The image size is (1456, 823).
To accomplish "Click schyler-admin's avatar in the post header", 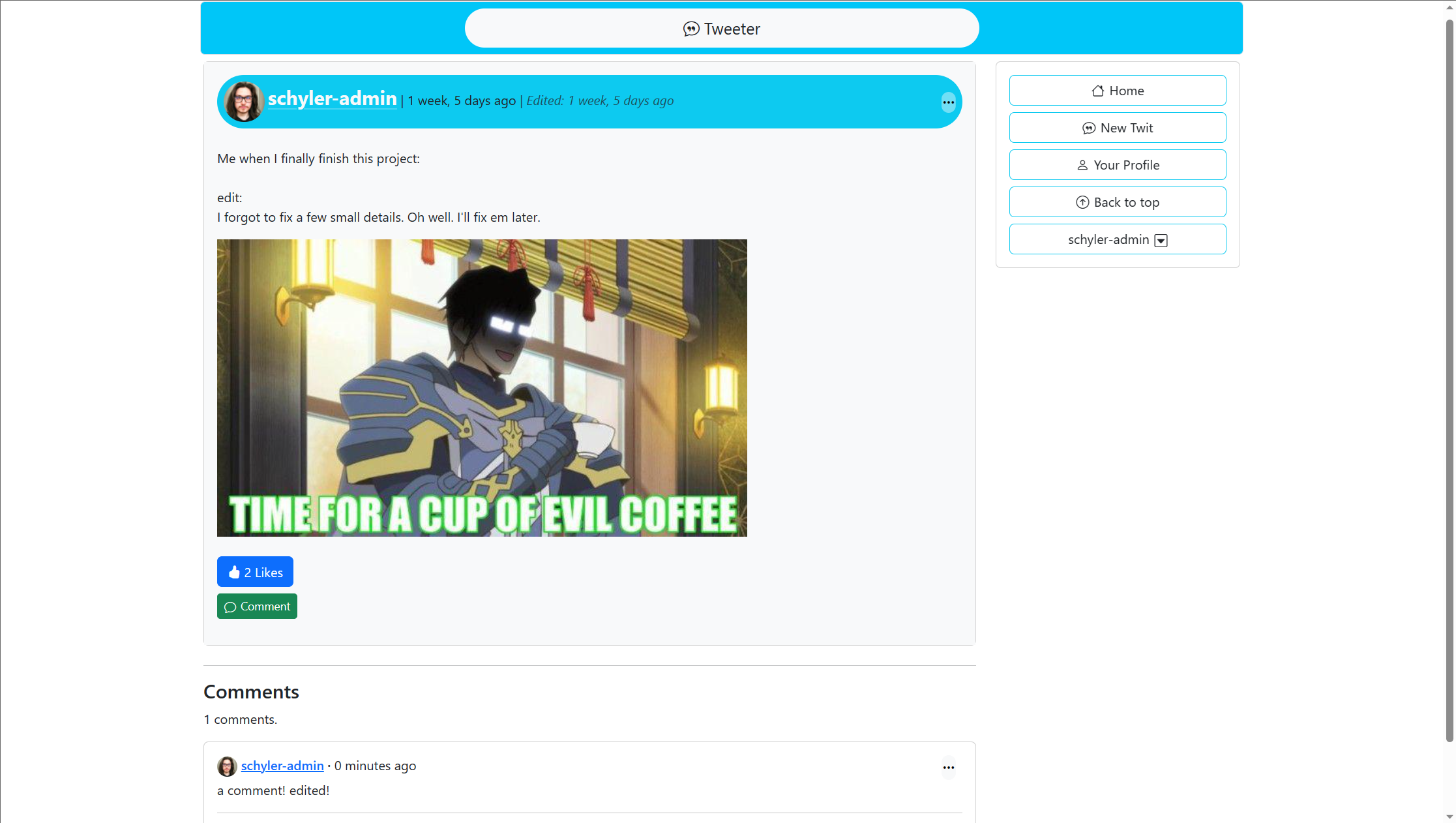I will [243, 101].
